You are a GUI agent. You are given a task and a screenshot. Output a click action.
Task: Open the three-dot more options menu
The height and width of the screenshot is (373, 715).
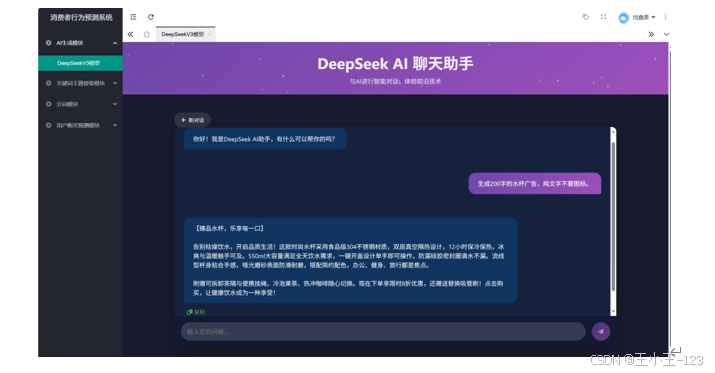click(x=665, y=17)
